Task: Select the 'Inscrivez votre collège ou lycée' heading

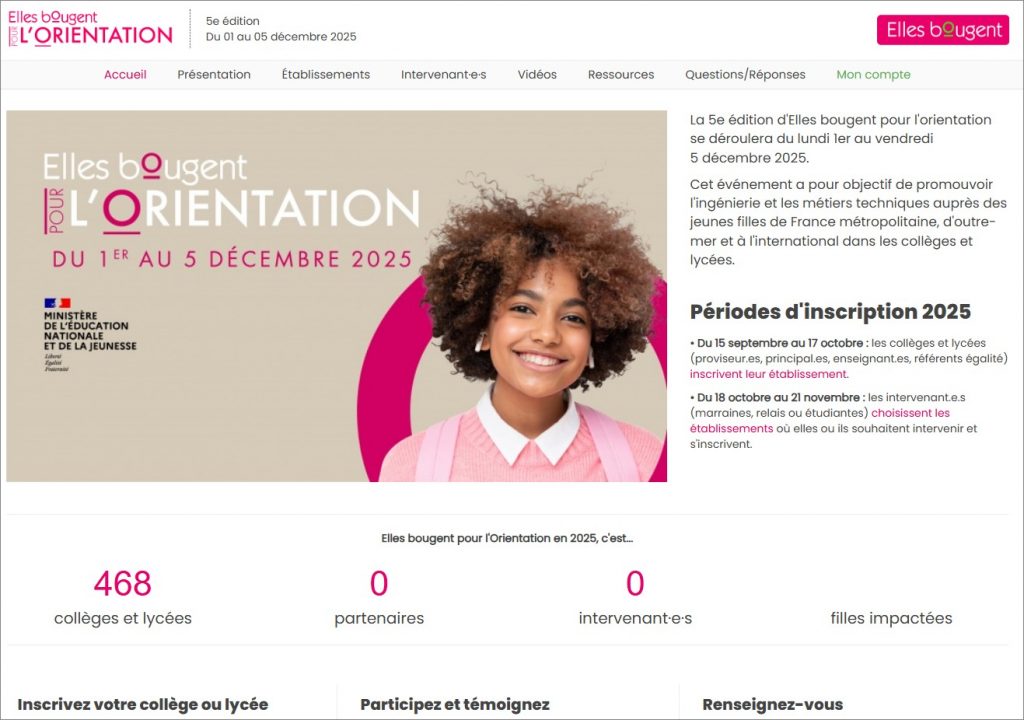Action: coord(142,704)
